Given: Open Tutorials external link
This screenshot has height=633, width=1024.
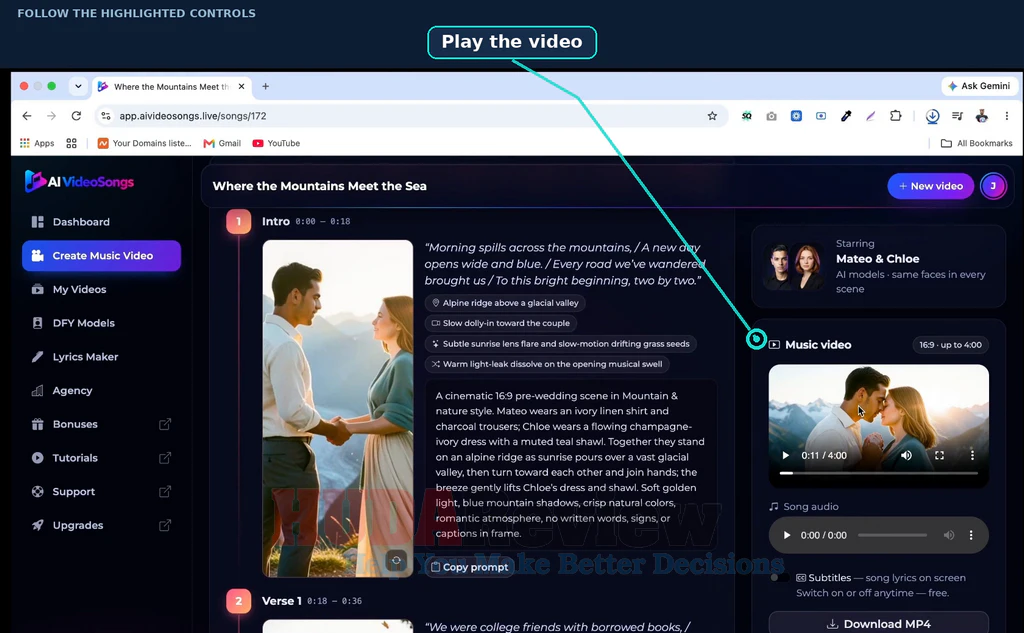Looking at the screenshot, I should (101, 458).
